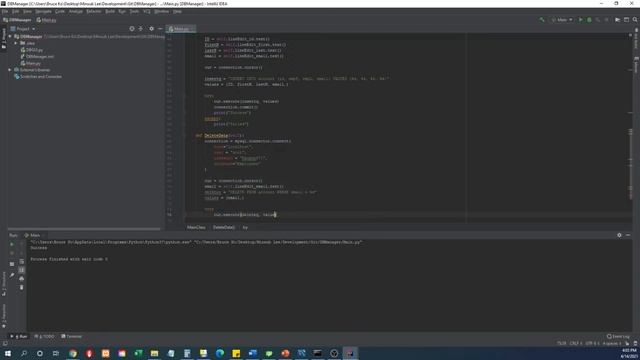The image size is (640, 360).
Task: Open the TODO tool window button
Action: [44, 336]
